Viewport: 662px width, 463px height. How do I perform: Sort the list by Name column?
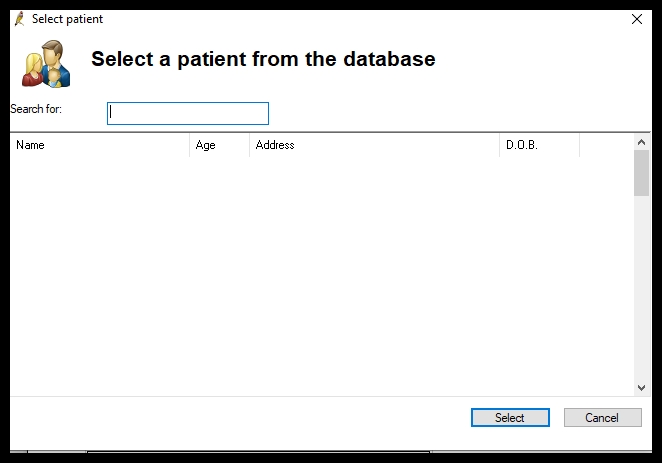100,145
